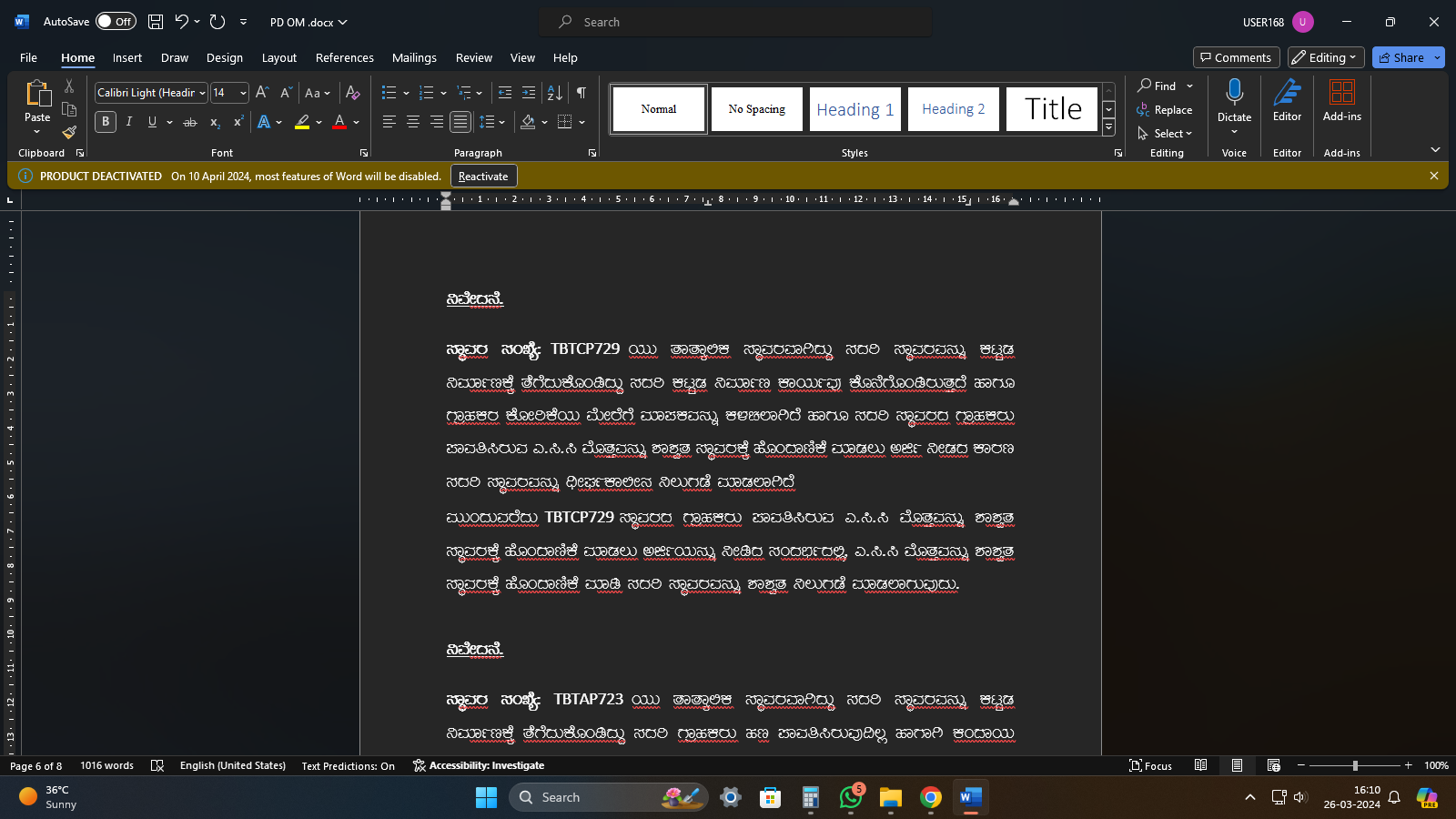Open the Comments pane
Viewport: 1456px width, 819px height.
click(x=1236, y=57)
